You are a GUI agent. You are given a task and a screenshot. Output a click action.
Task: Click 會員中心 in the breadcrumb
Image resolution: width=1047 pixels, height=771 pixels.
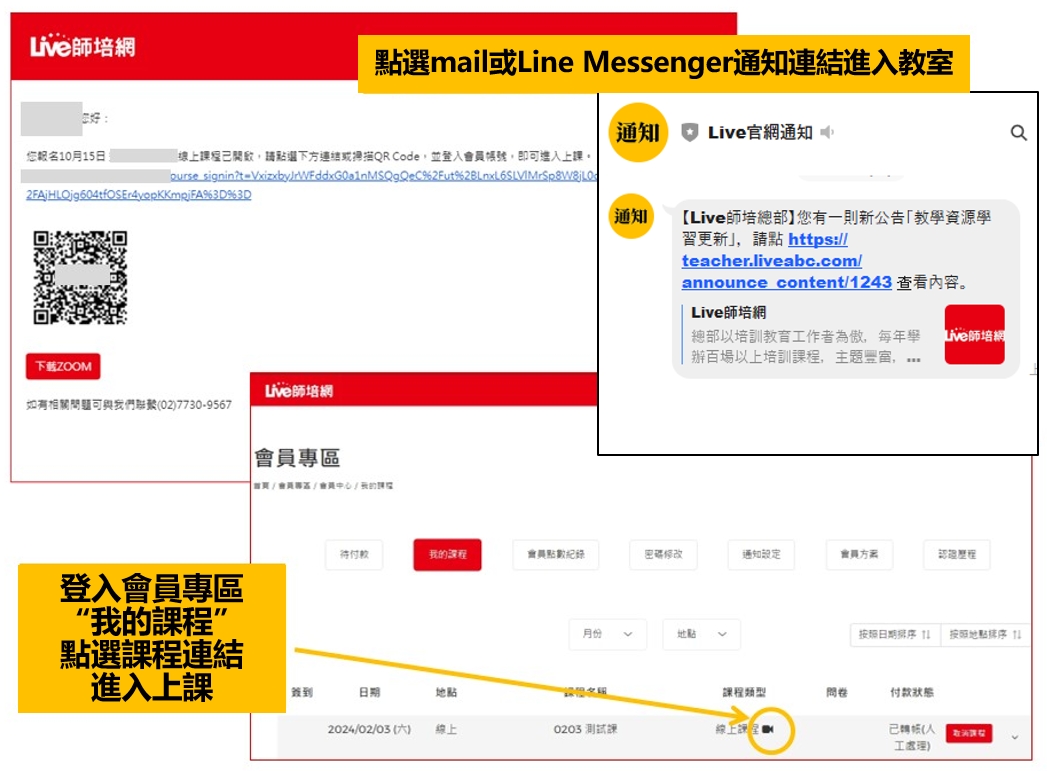coord(334,485)
